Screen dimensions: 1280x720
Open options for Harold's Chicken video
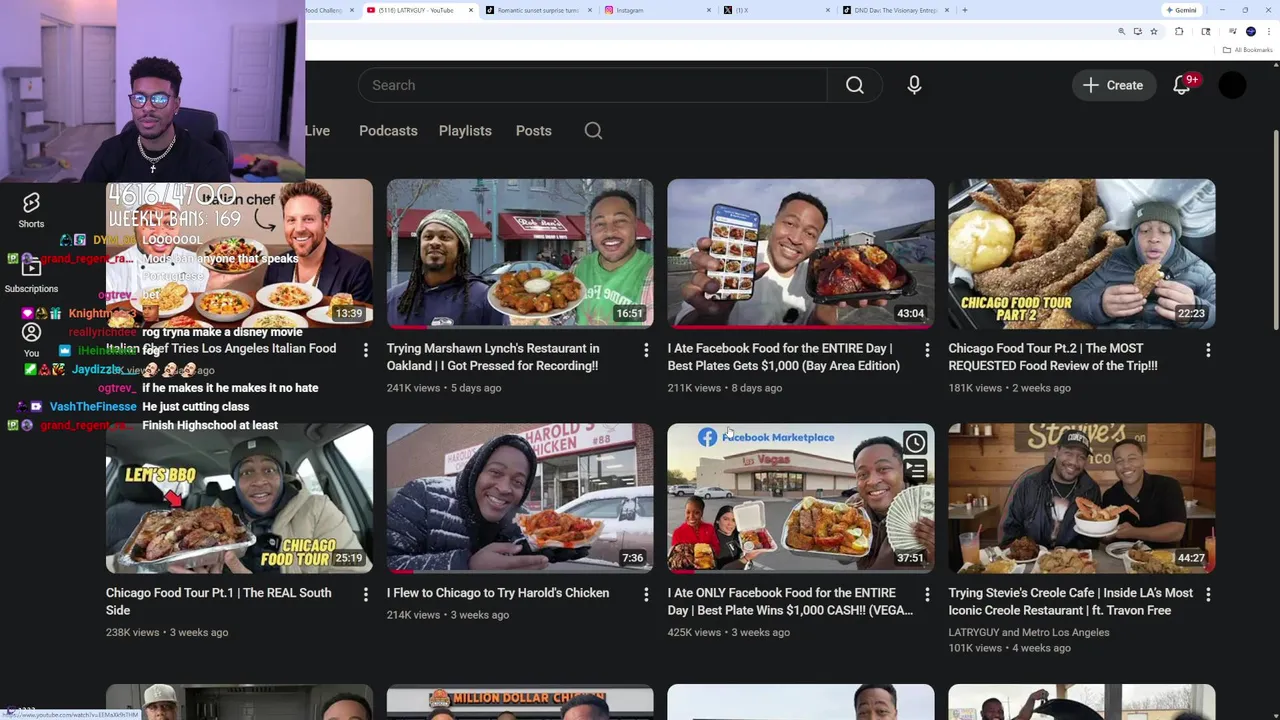coord(646,594)
